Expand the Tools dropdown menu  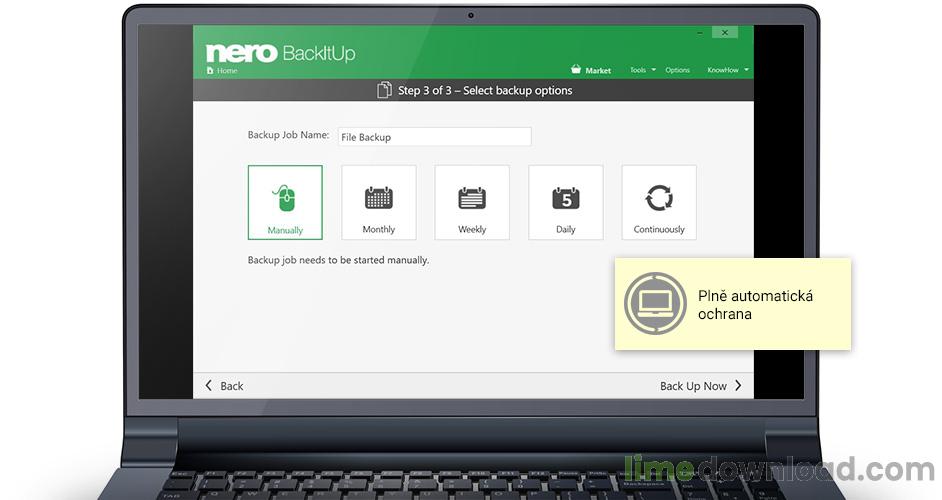[x=643, y=70]
